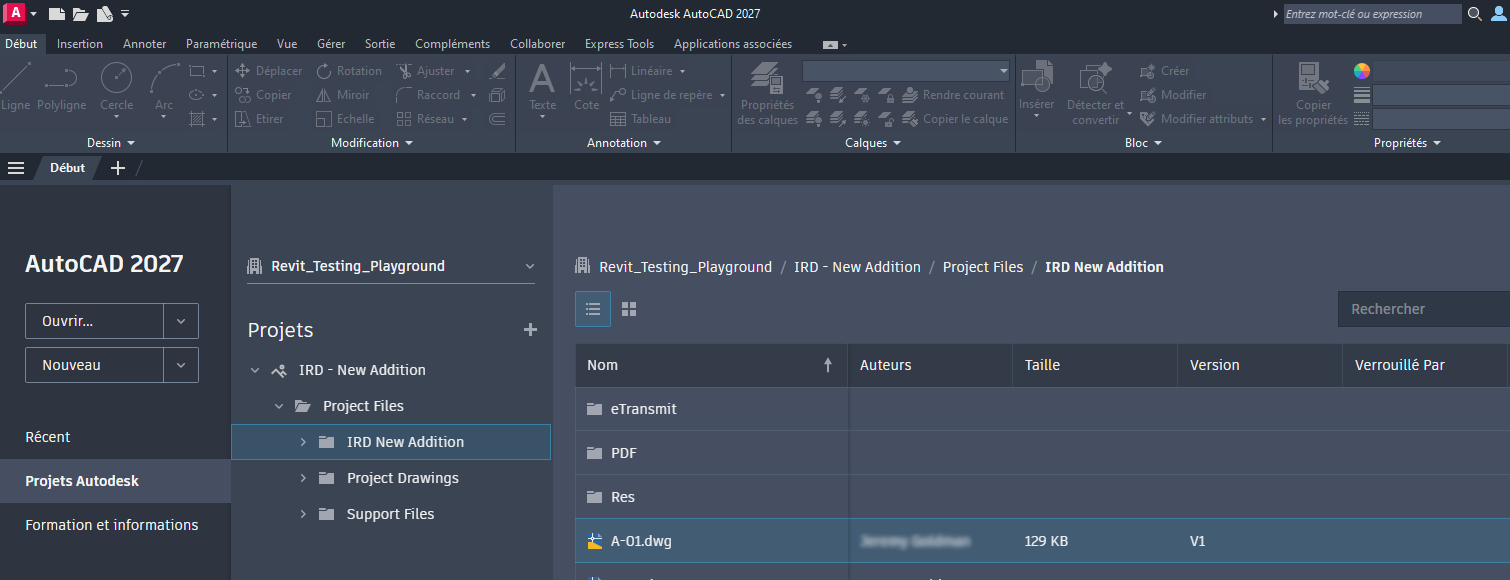Click the Copier tool in Modification panel

point(263,95)
